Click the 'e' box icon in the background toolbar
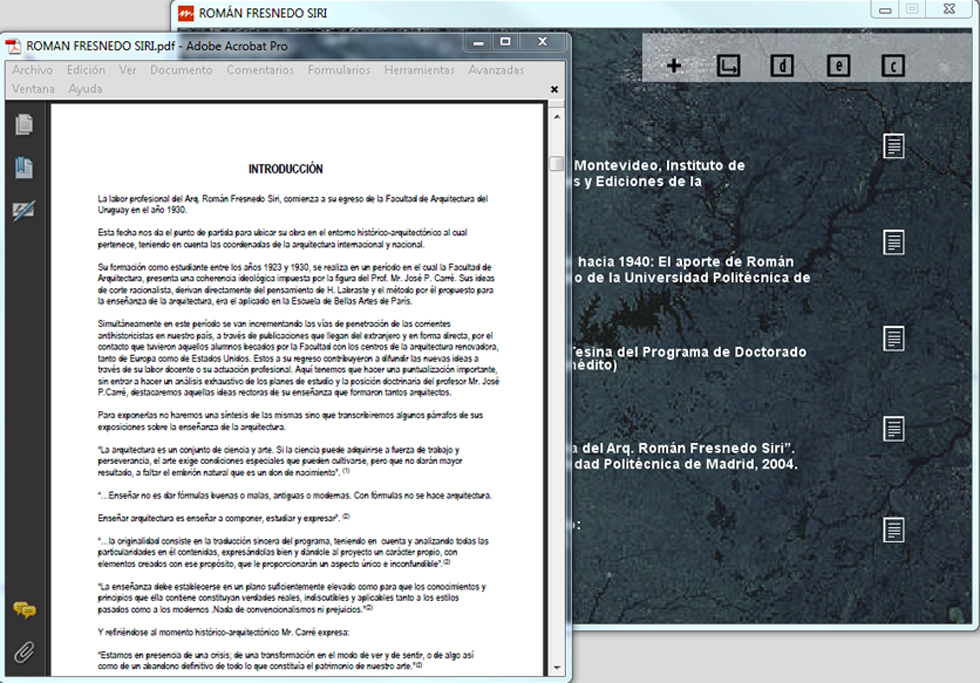 pyautogui.click(x=838, y=66)
